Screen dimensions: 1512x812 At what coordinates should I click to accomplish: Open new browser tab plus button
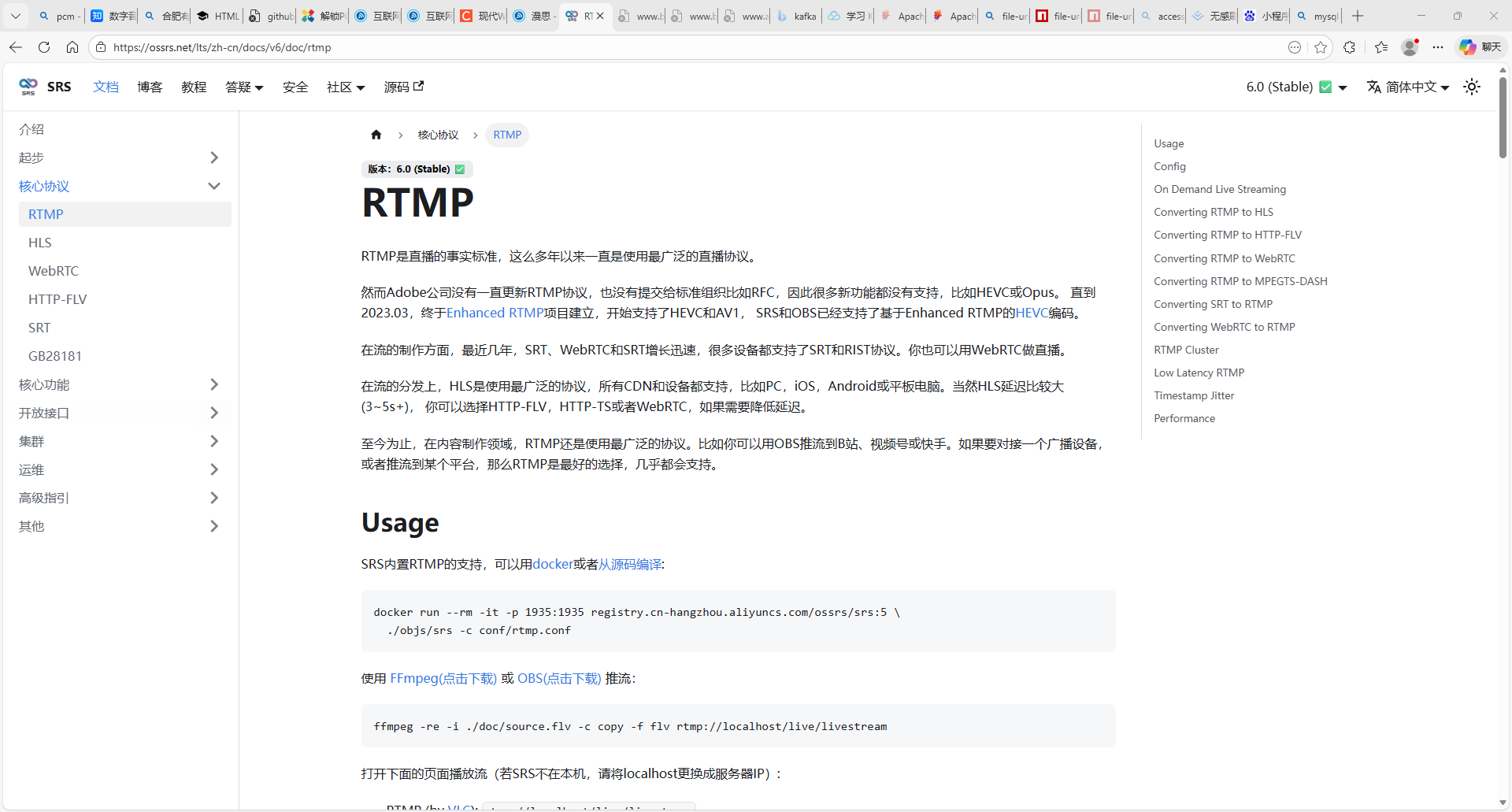pos(1358,16)
